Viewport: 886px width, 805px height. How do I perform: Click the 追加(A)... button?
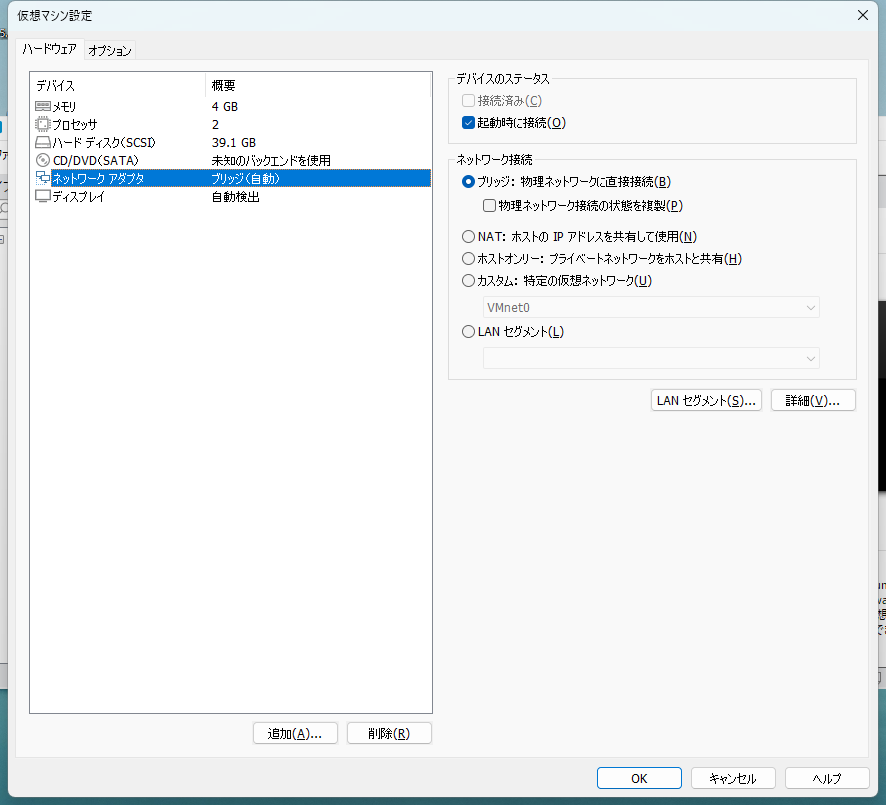point(295,733)
